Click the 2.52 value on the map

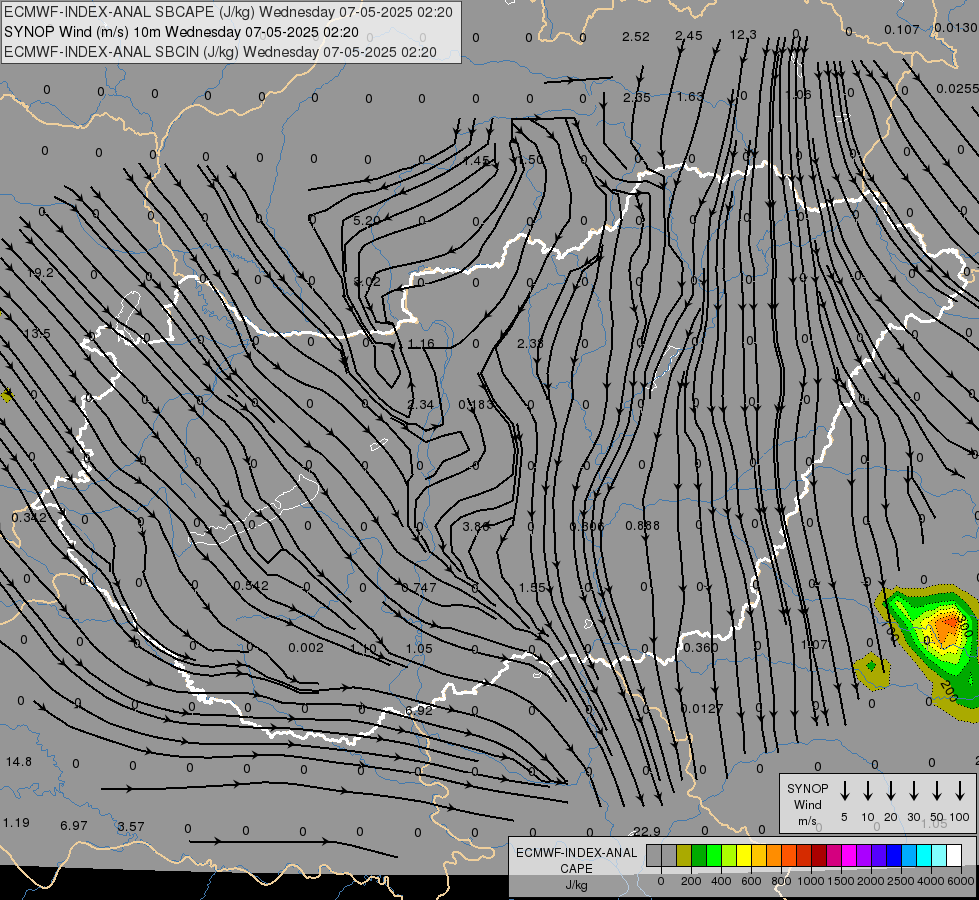(636, 37)
